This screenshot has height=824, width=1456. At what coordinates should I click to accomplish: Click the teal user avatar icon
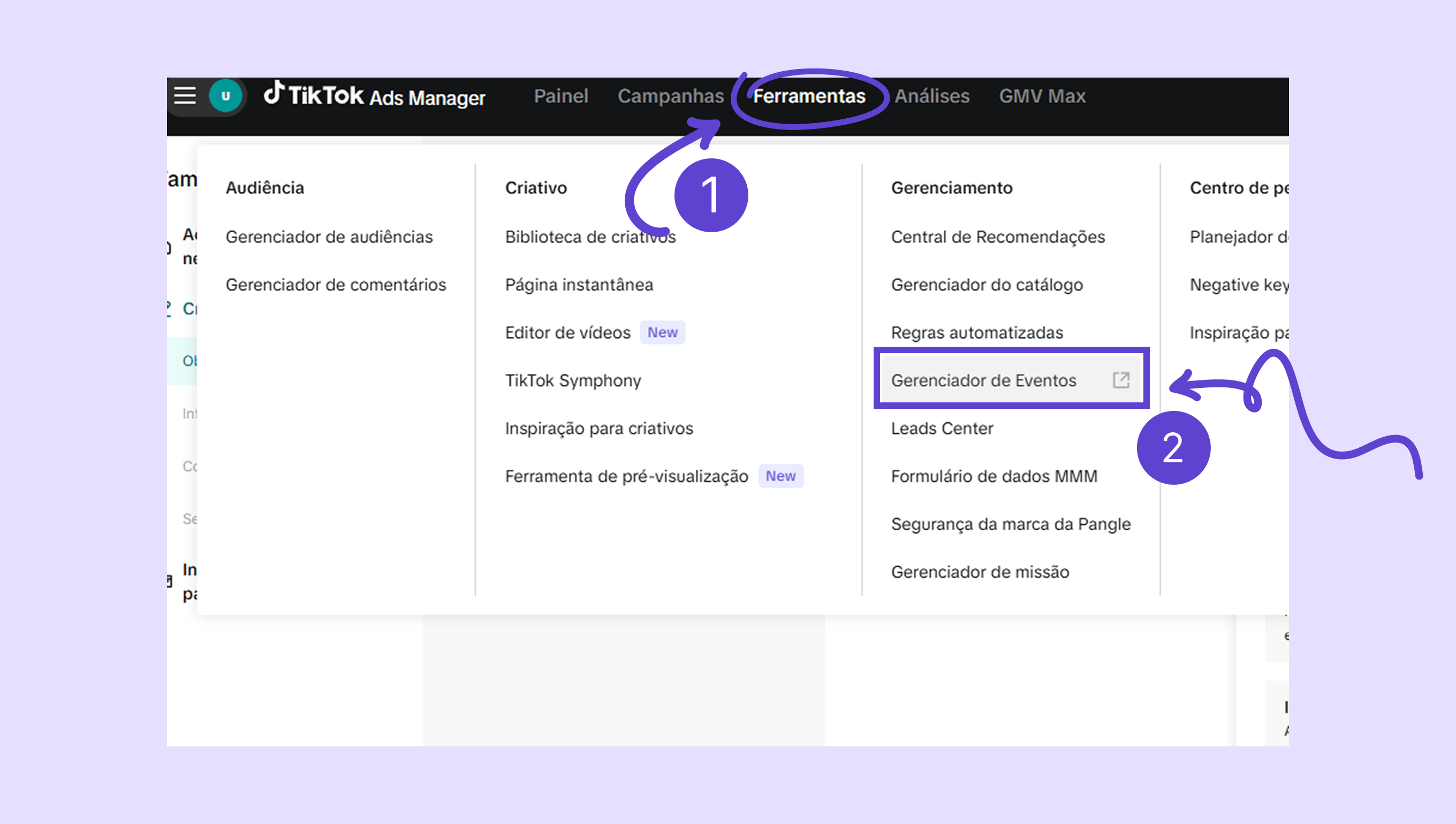coord(225,96)
